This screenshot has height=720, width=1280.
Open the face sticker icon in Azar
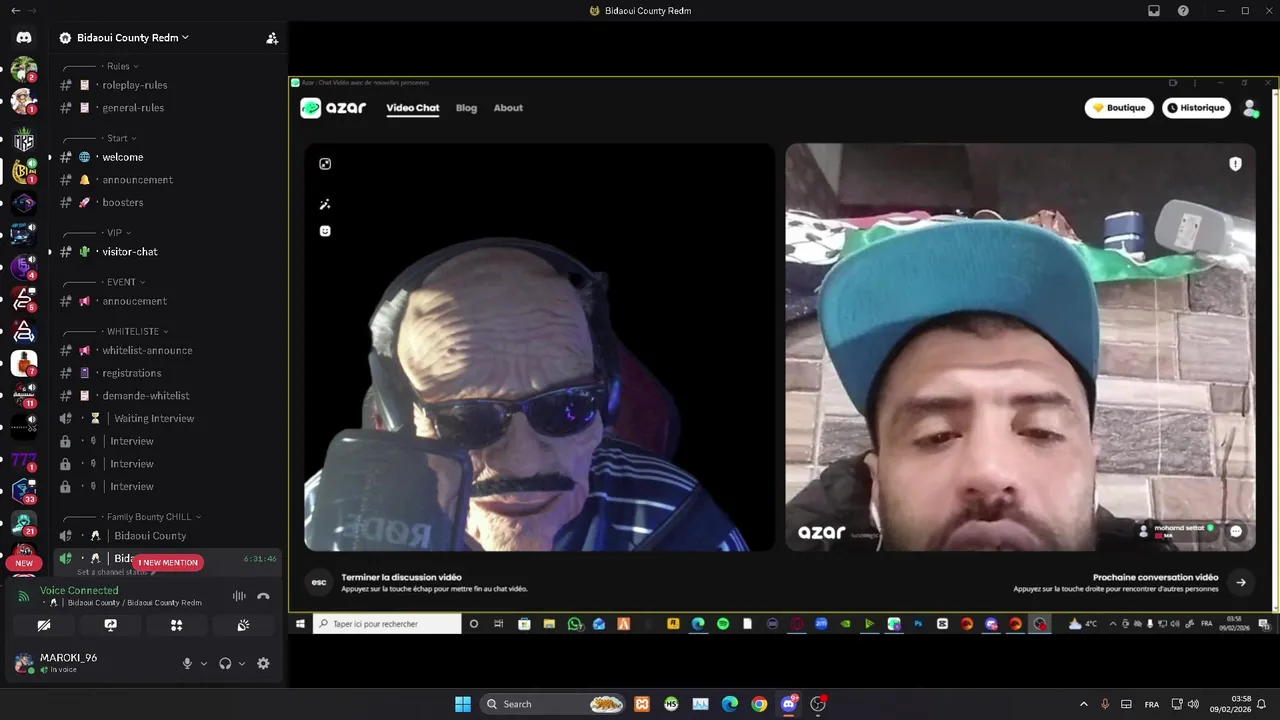tap(325, 231)
